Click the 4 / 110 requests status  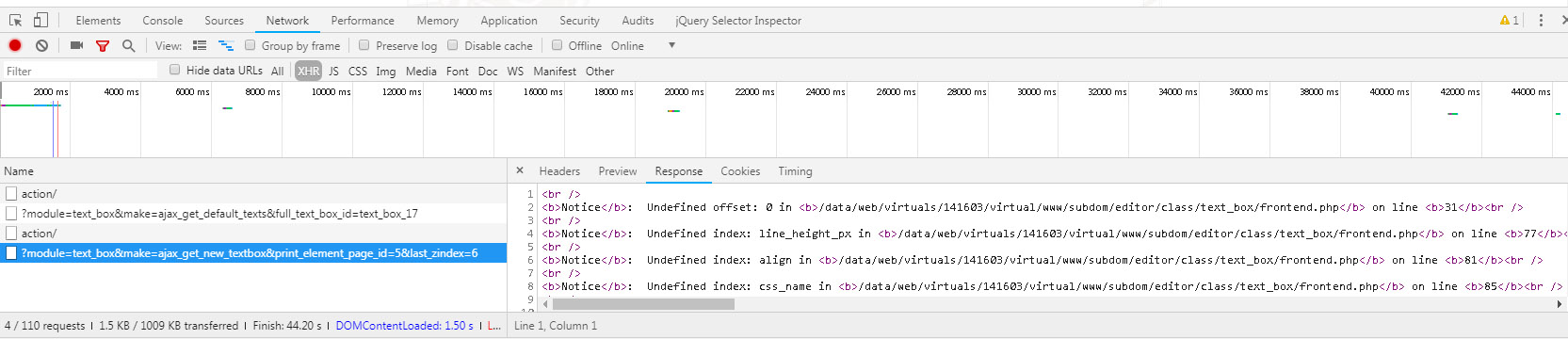[x=44, y=326]
